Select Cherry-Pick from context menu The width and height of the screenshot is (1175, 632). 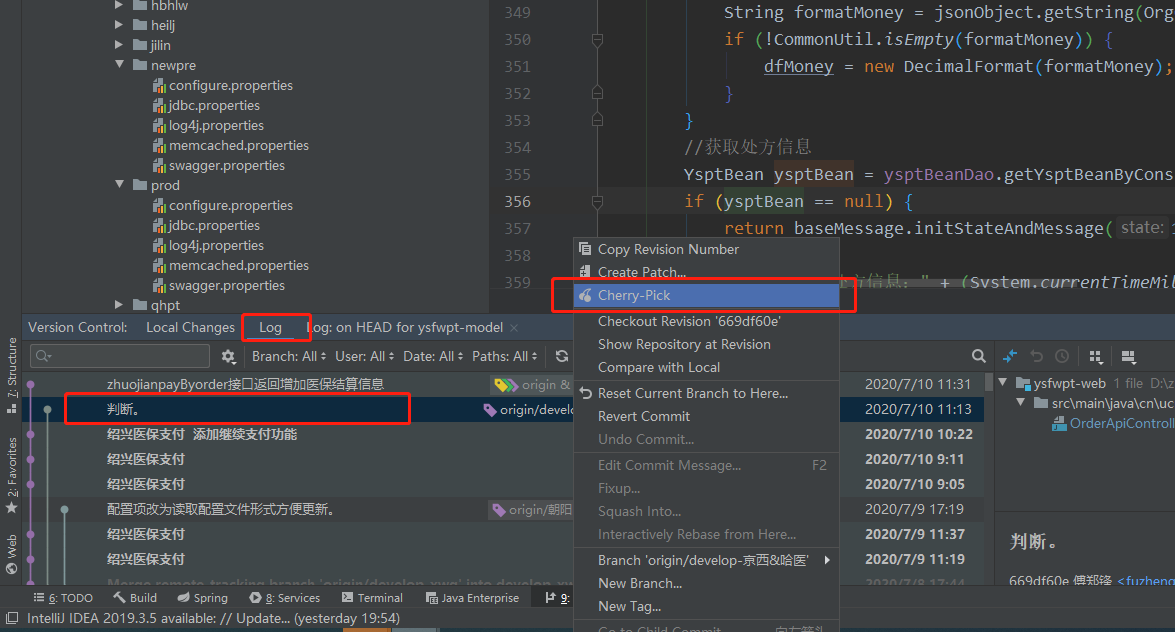[x=706, y=295]
